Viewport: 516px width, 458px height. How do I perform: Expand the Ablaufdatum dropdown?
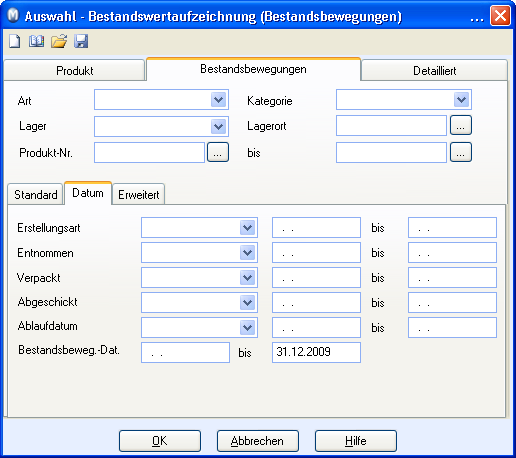(247, 328)
